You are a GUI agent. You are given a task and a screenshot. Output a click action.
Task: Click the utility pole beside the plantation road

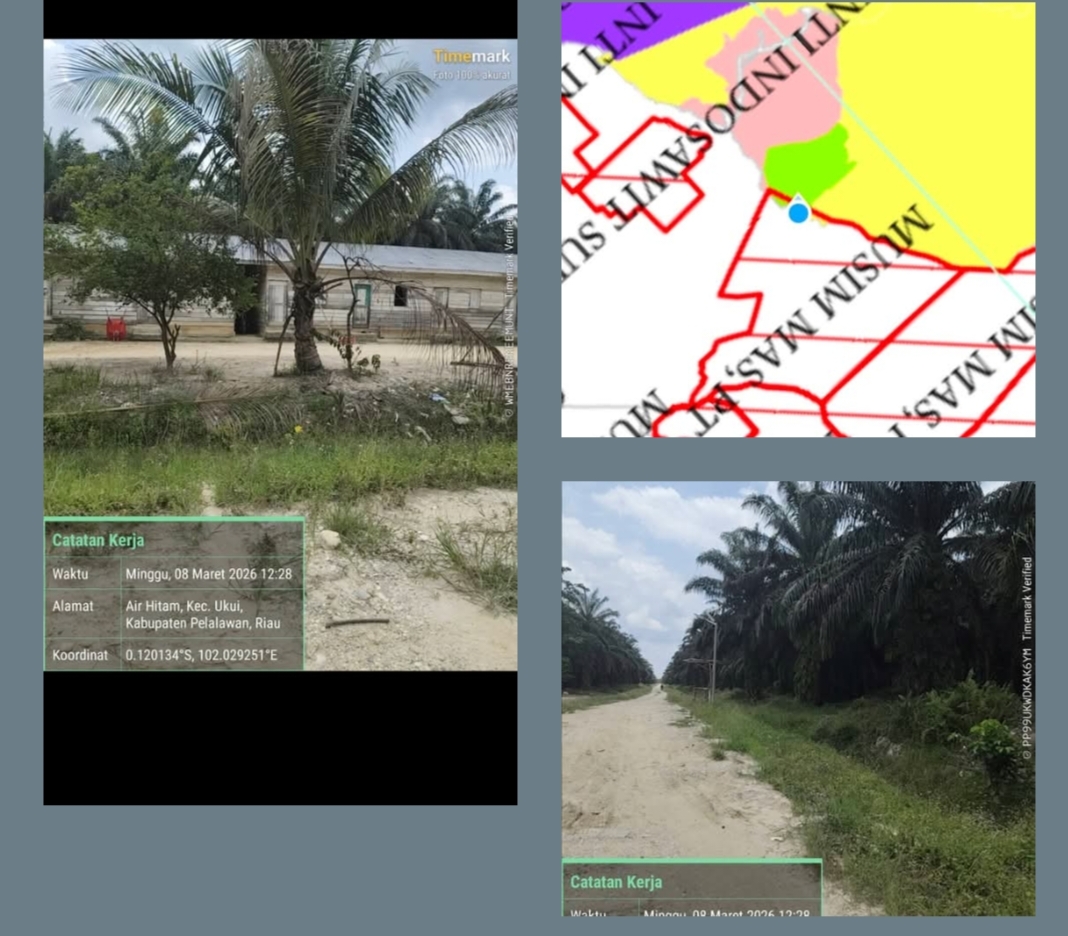coord(713,660)
